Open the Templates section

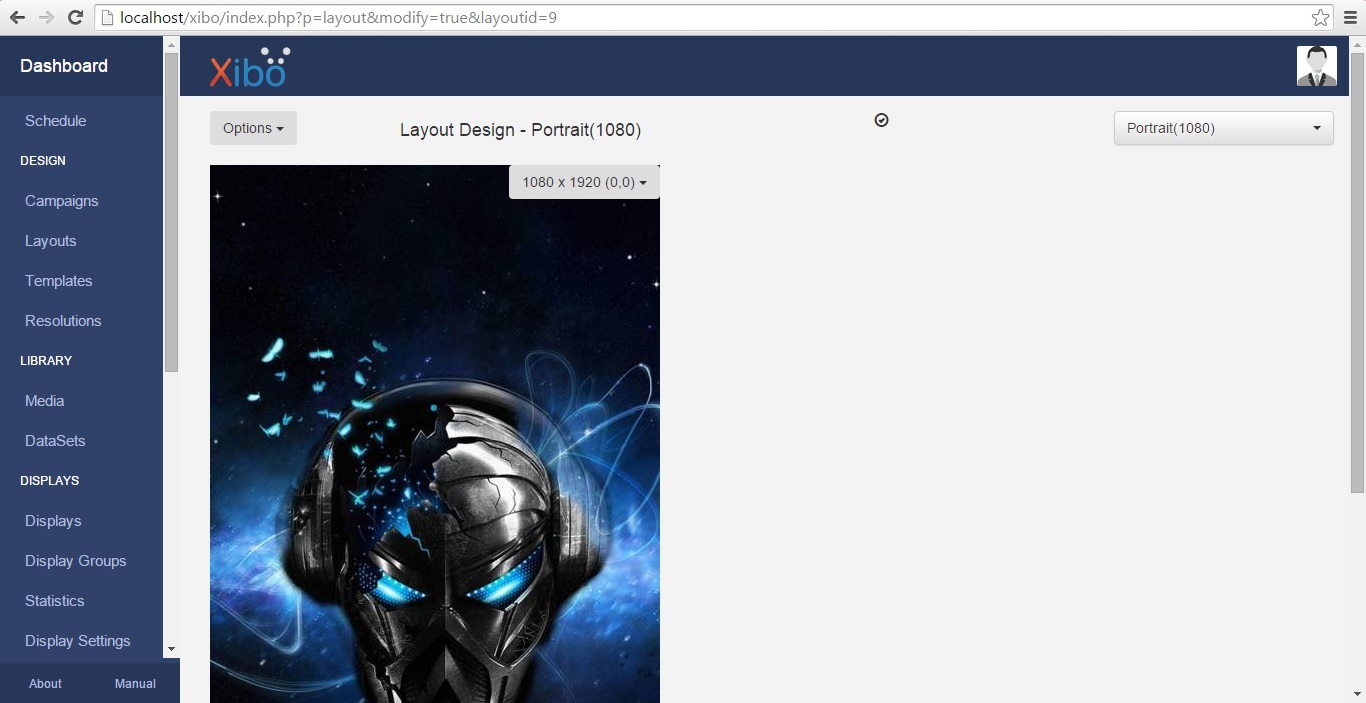tap(58, 281)
